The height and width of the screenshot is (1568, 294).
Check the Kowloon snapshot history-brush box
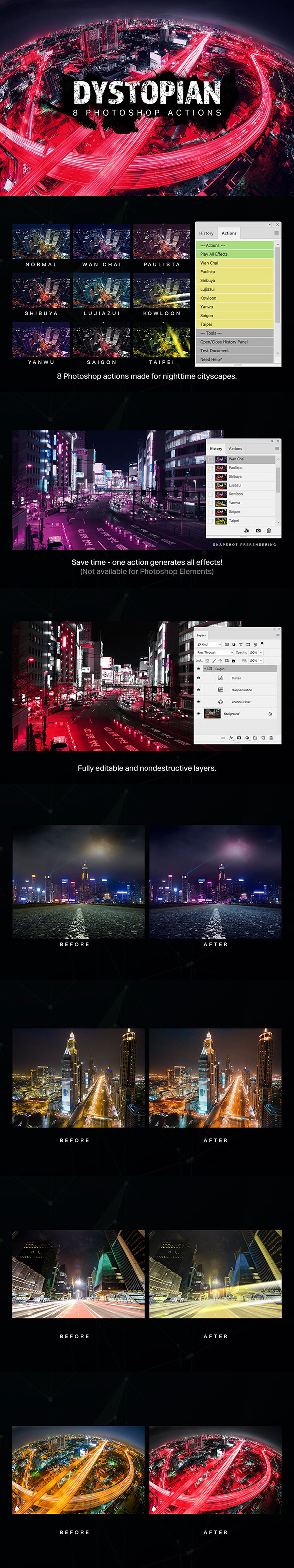211,494
